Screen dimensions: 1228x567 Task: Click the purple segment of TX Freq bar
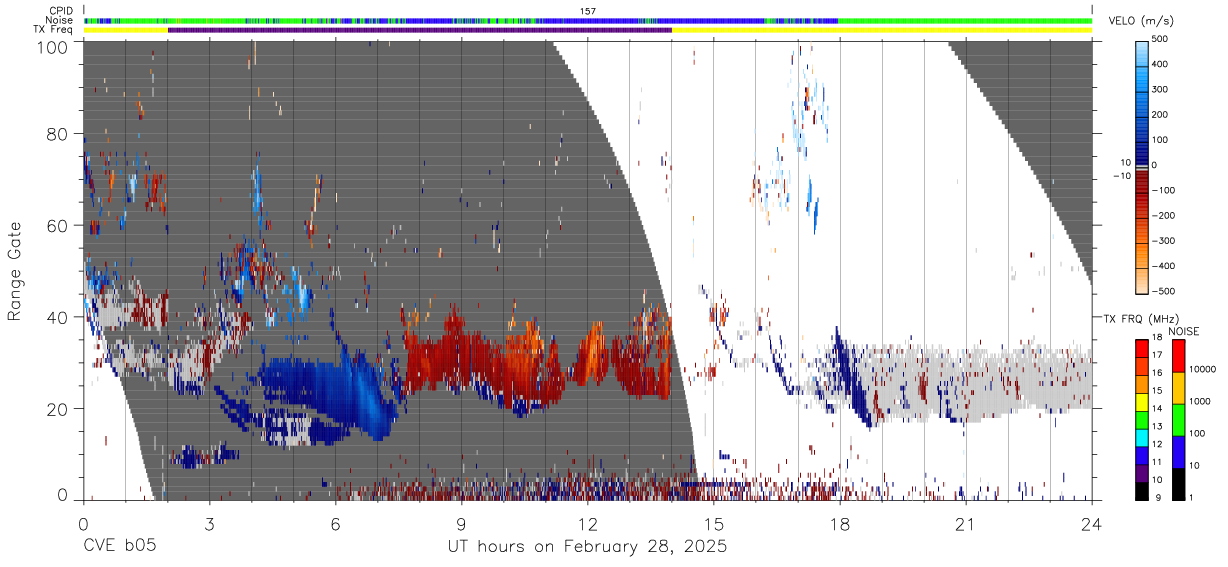tap(420, 30)
